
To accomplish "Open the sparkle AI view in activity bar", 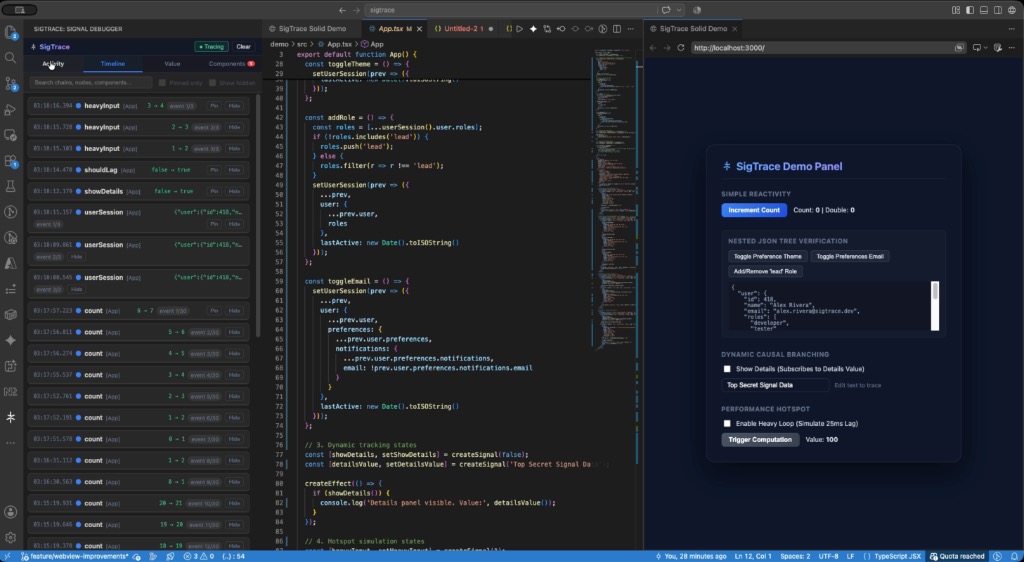I will click(x=10, y=340).
